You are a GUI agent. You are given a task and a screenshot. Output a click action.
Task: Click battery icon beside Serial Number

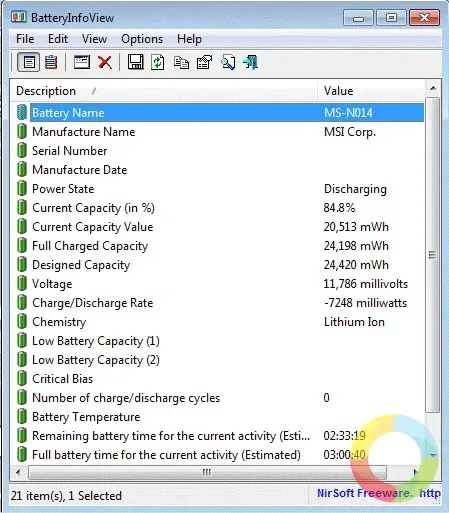(x=22, y=151)
